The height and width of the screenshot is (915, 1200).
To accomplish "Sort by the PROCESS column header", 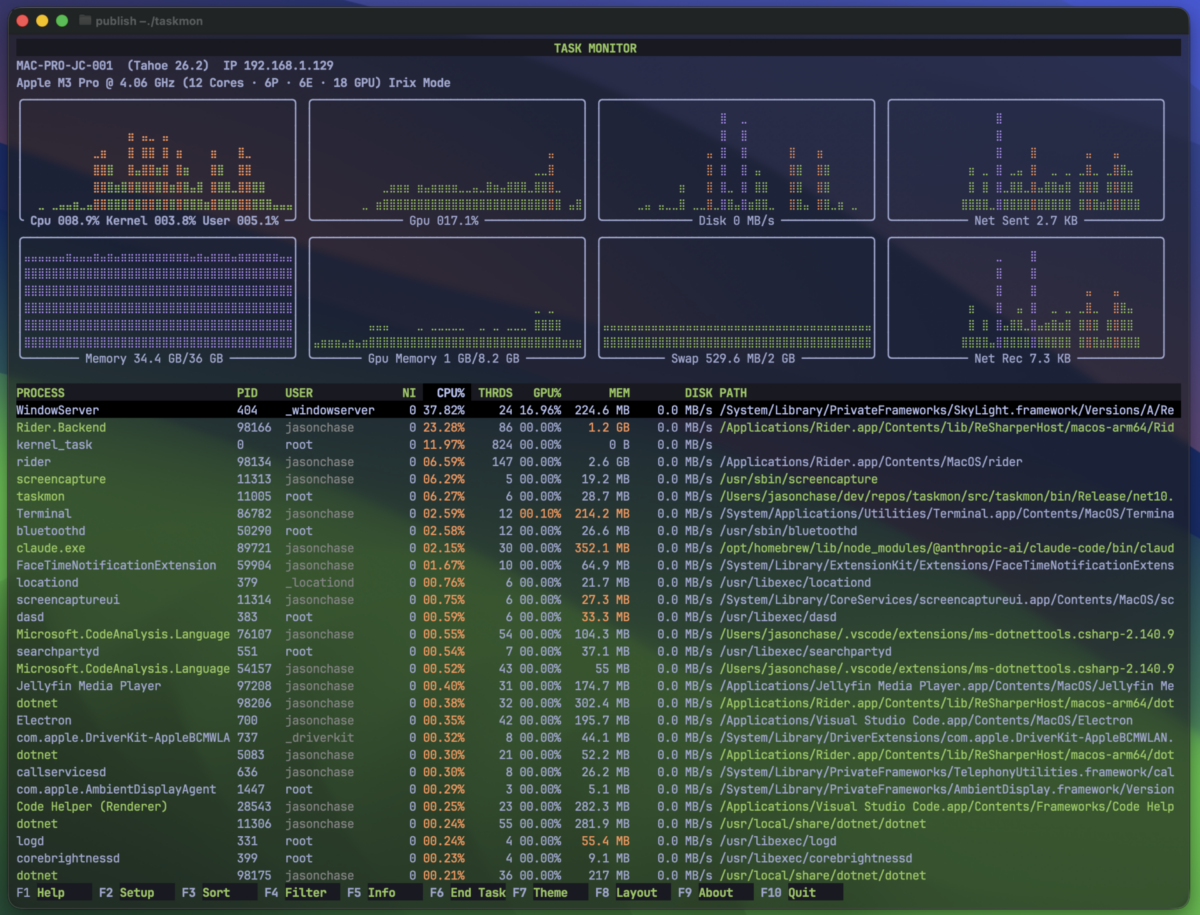I will (x=40, y=393).
